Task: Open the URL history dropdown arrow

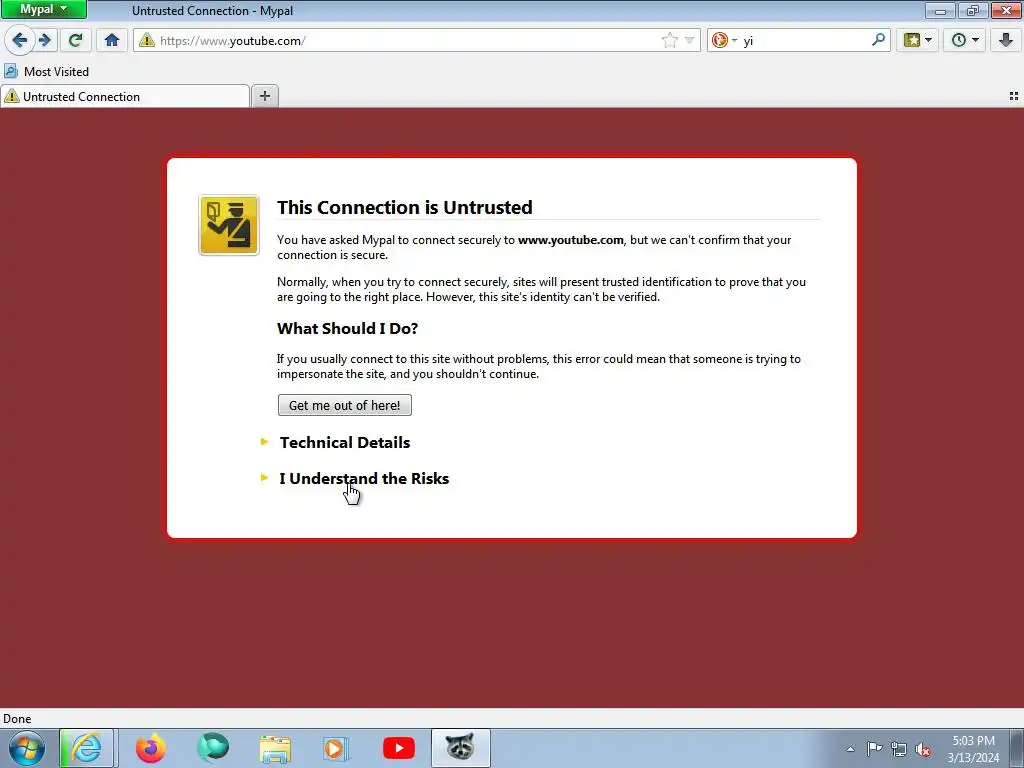Action: click(x=689, y=40)
